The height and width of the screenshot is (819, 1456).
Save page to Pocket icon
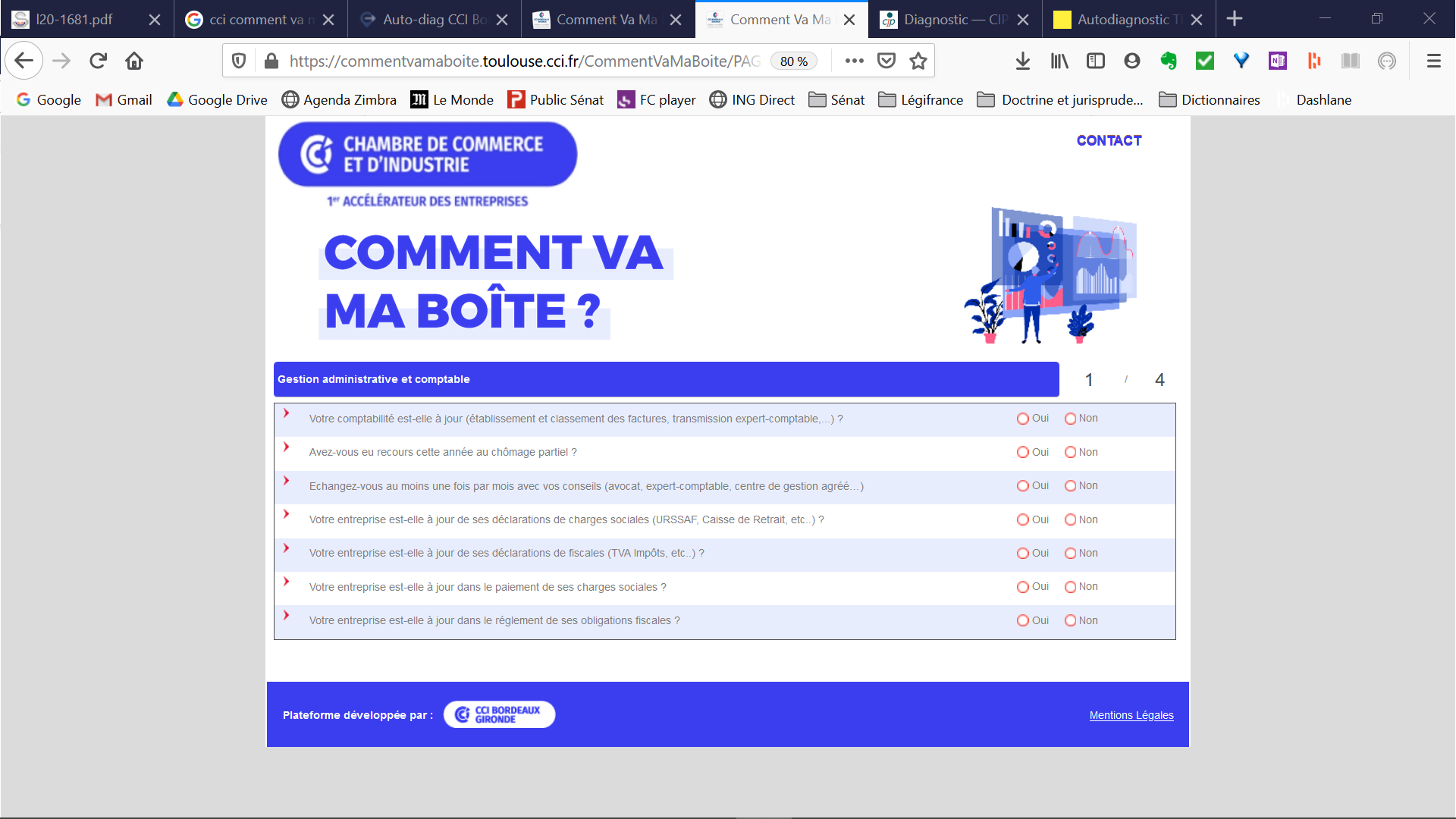coord(886,61)
